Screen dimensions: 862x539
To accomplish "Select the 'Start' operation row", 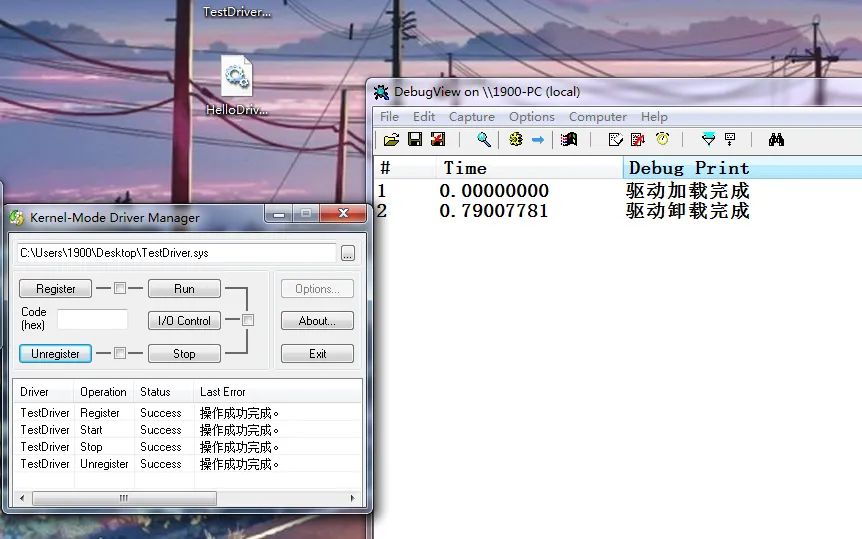I will (x=187, y=430).
